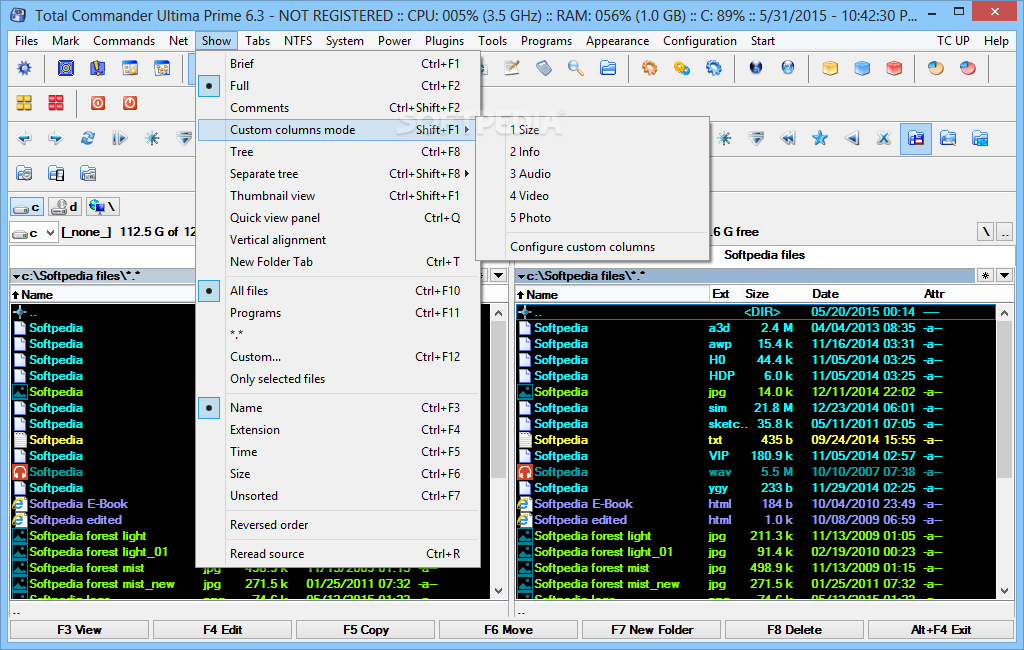Choose Programs filter option
Viewport: 1024px width, 650px height.
click(339, 313)
